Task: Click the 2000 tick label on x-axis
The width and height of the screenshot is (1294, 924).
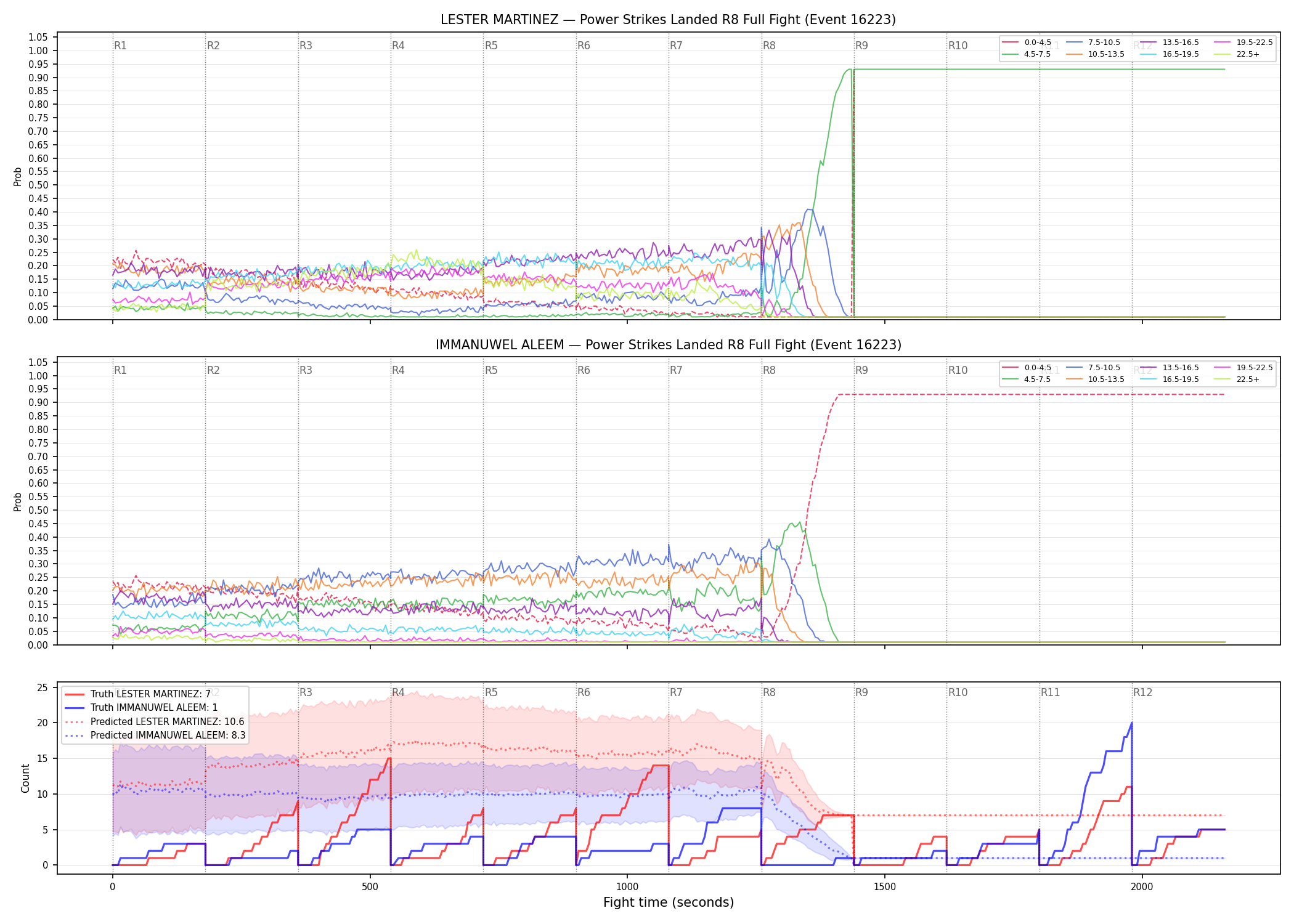Action: pyautogui.click(x=1142, y=887)
